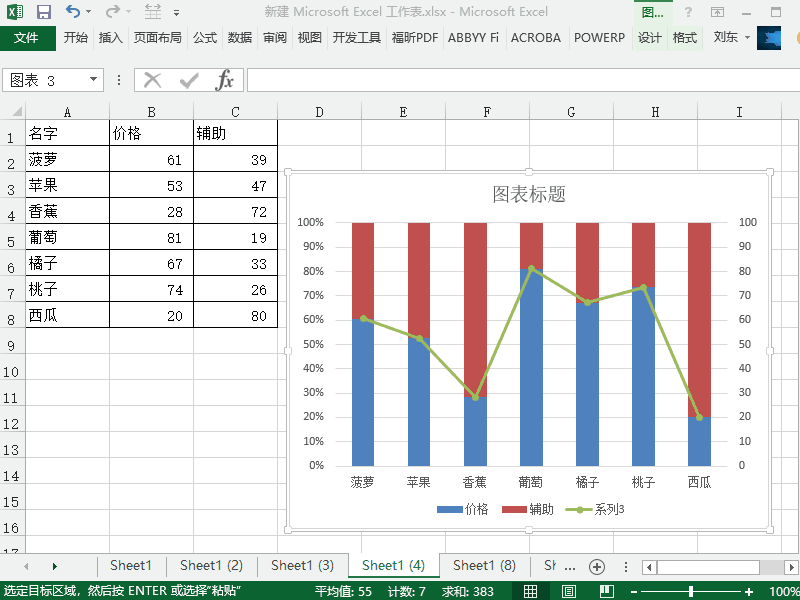Switch to the 开始 ribbon tab
The width and height of the screenshot is (800, 600).
[x=76, y=37]
